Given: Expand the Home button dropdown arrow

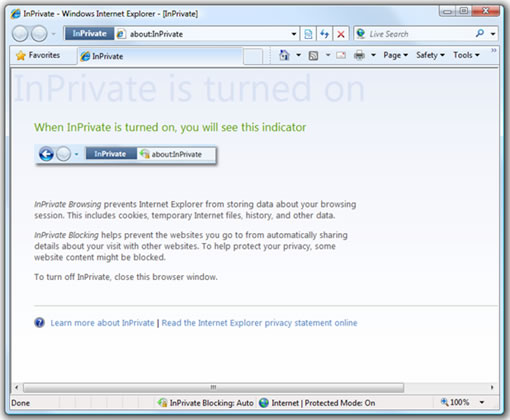Looking at the screenshot, I should 298,55.
